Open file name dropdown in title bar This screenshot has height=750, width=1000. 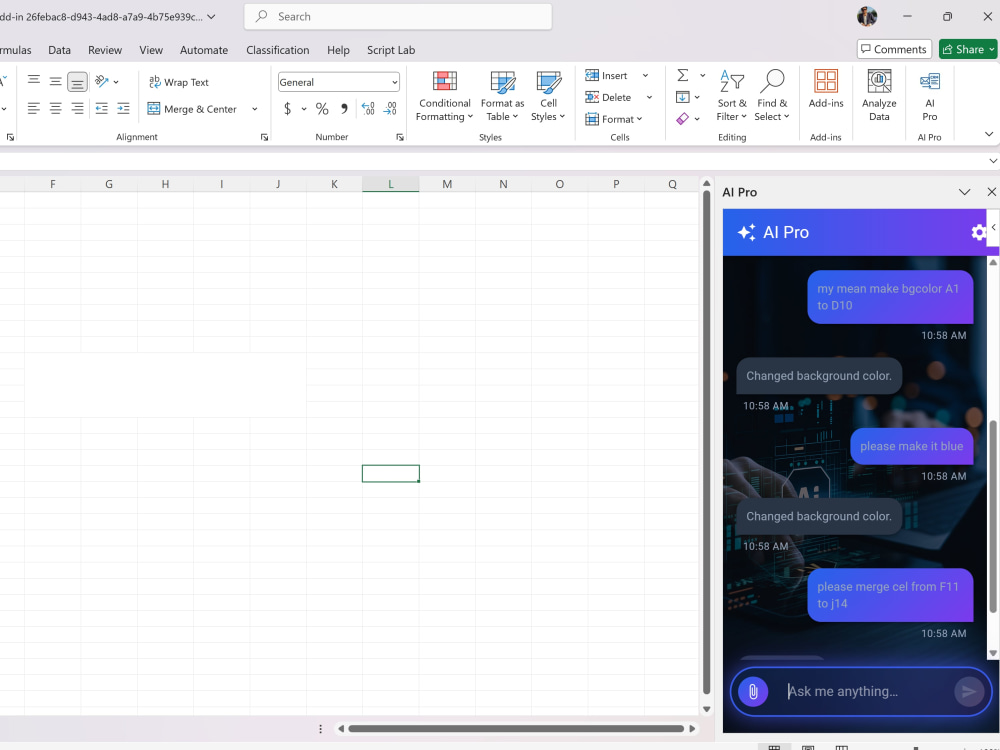point(212,17)
